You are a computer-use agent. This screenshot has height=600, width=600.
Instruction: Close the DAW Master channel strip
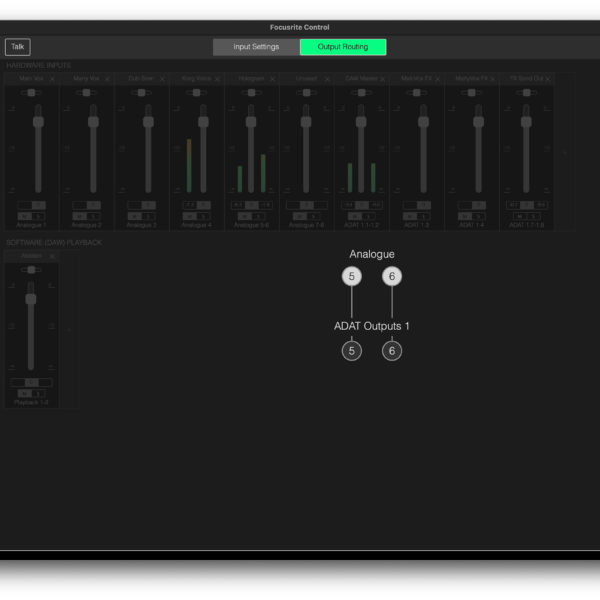383,78
